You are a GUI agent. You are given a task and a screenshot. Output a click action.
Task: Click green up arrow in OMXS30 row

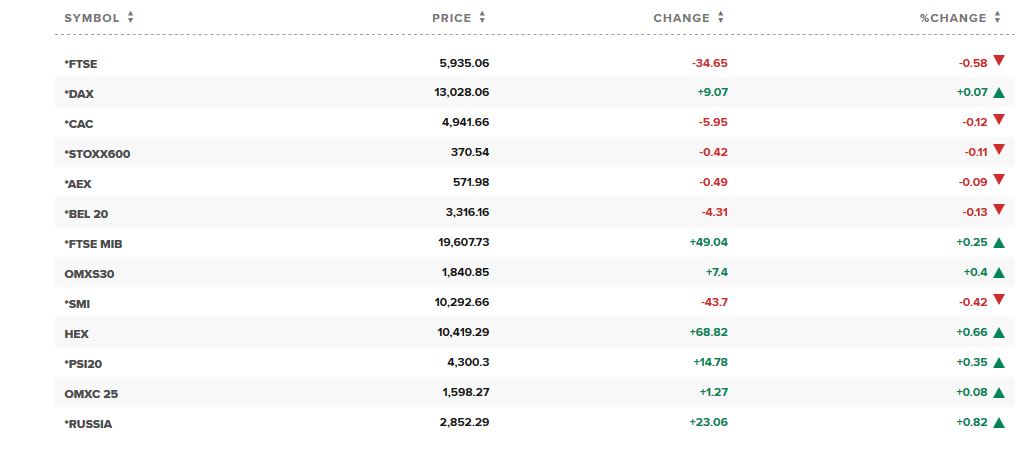coord(998,273)
